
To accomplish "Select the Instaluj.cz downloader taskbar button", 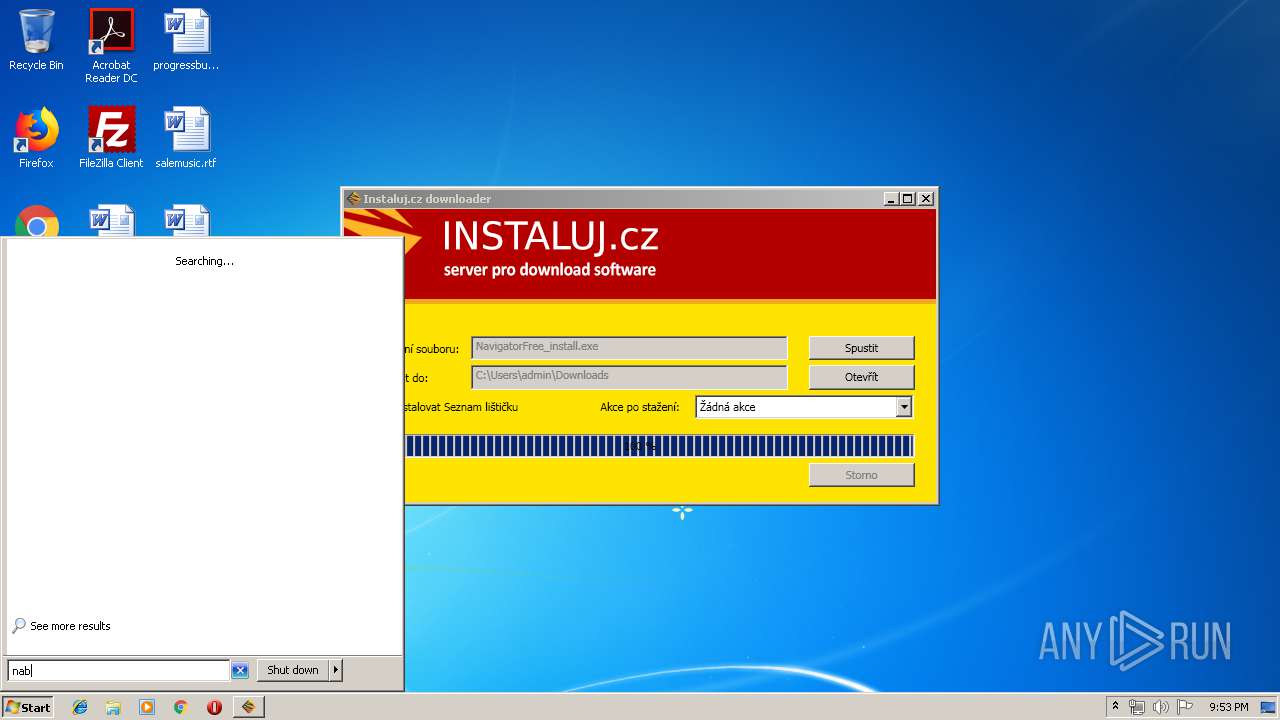I will click(x=248, y=707).
